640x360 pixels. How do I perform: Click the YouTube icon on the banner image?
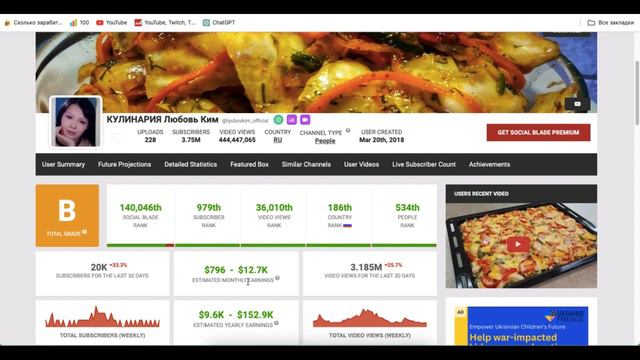coord(577,104)
